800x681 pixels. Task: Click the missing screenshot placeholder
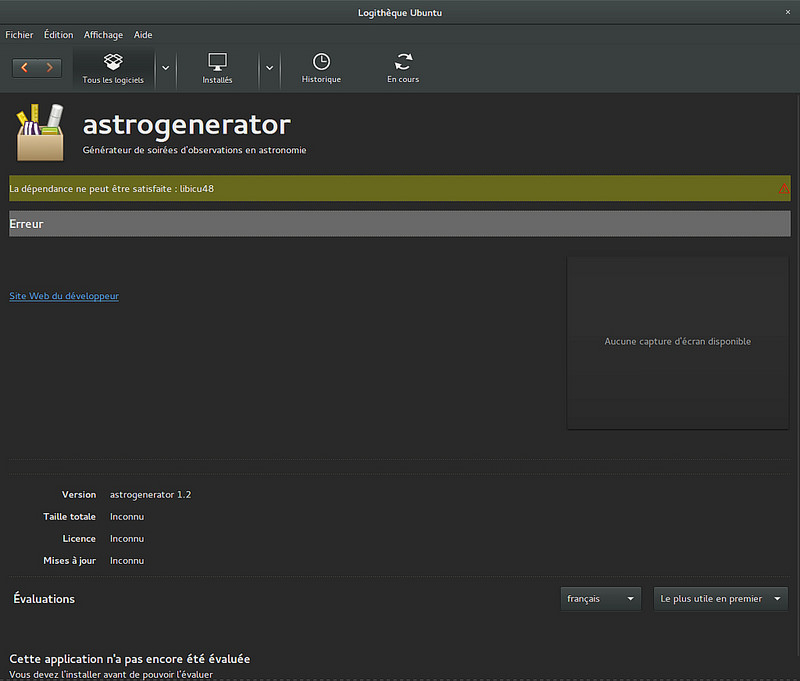pyautogui.click(x=678, y=342)
